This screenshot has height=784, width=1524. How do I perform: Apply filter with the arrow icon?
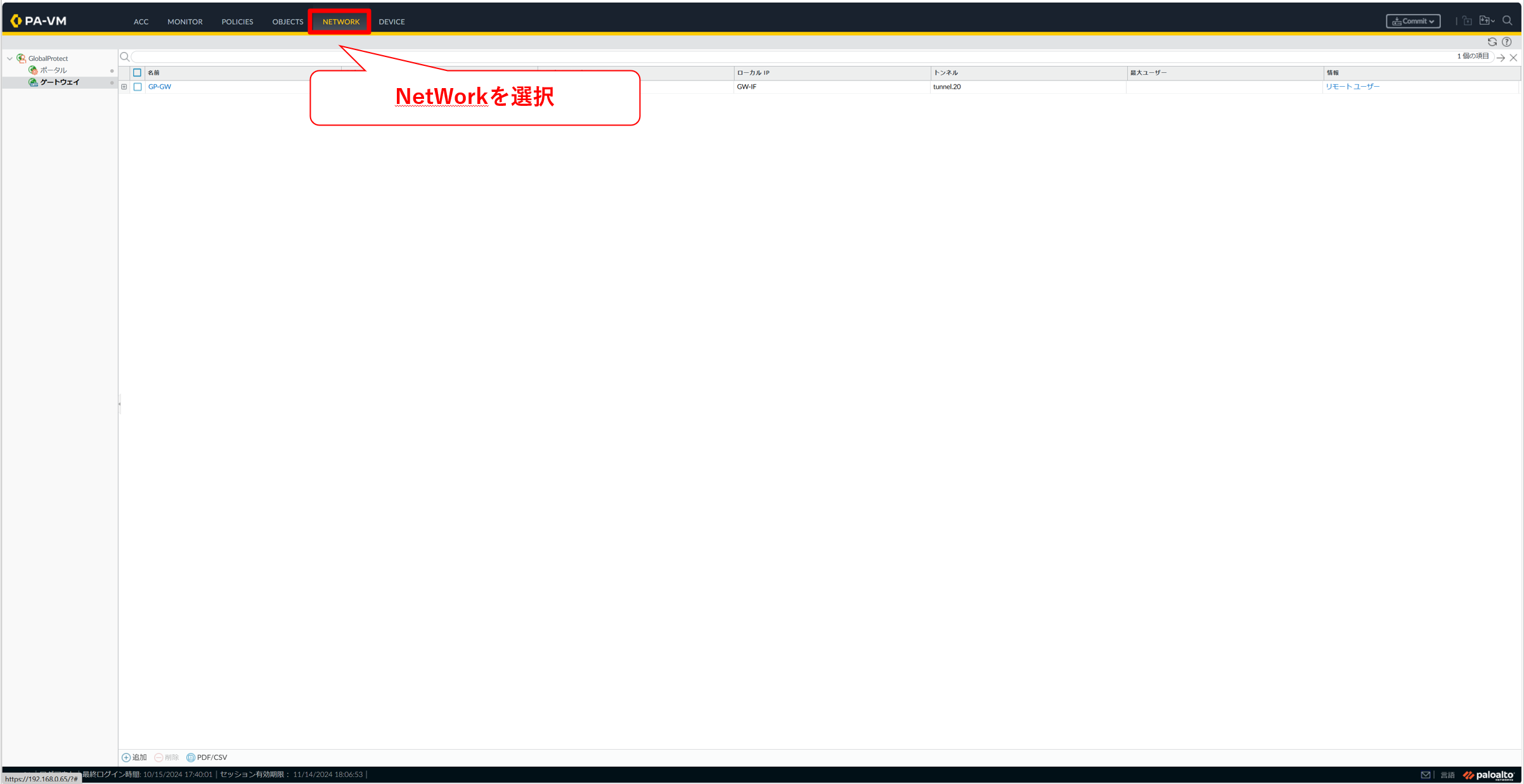point(1501,58)
